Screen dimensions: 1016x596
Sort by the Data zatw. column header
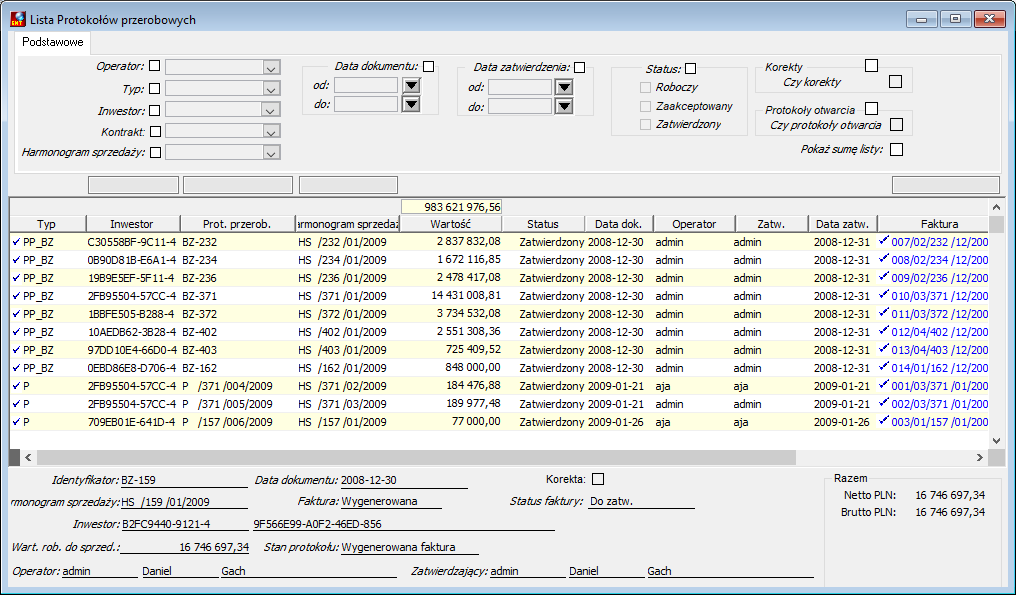[x=842, y=224]
